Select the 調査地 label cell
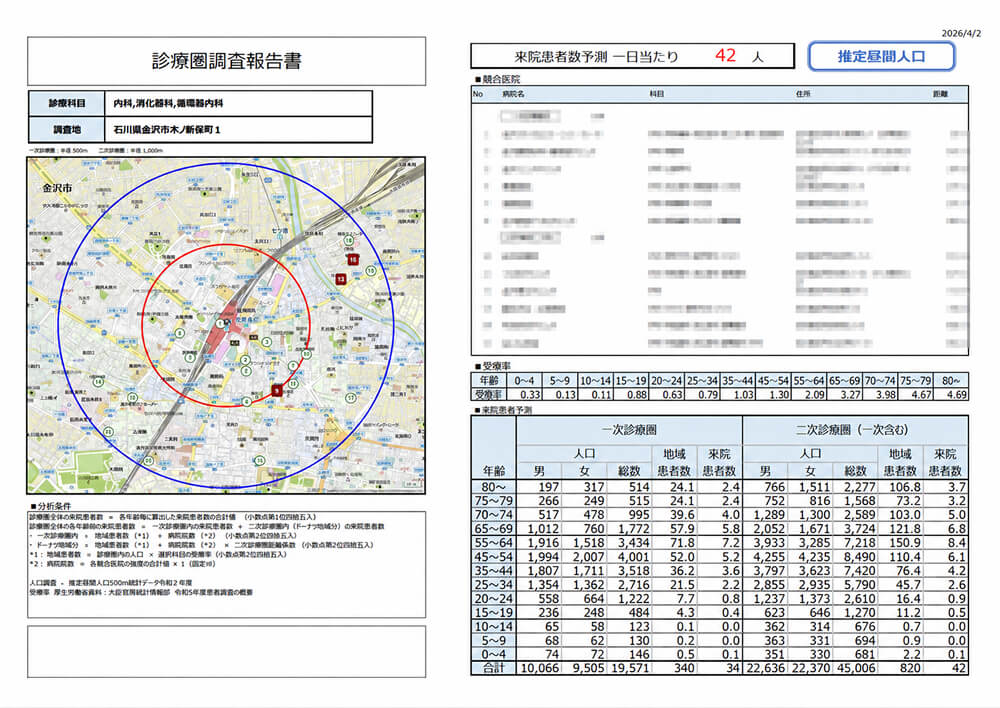Screen dimensions: 1000x708 (x=67, y=129)
